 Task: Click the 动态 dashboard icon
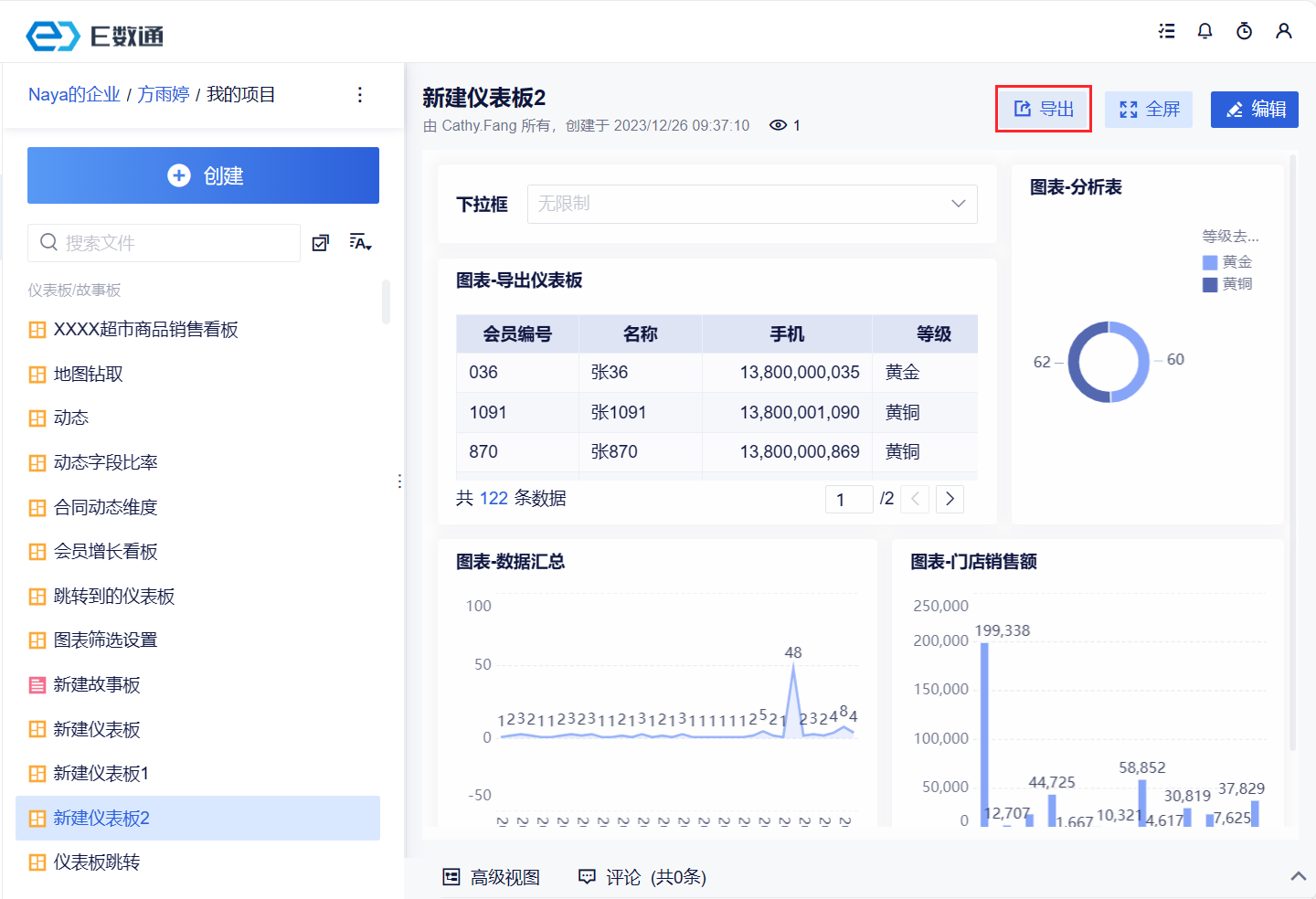pyautogui.click(x=37, y=418)
